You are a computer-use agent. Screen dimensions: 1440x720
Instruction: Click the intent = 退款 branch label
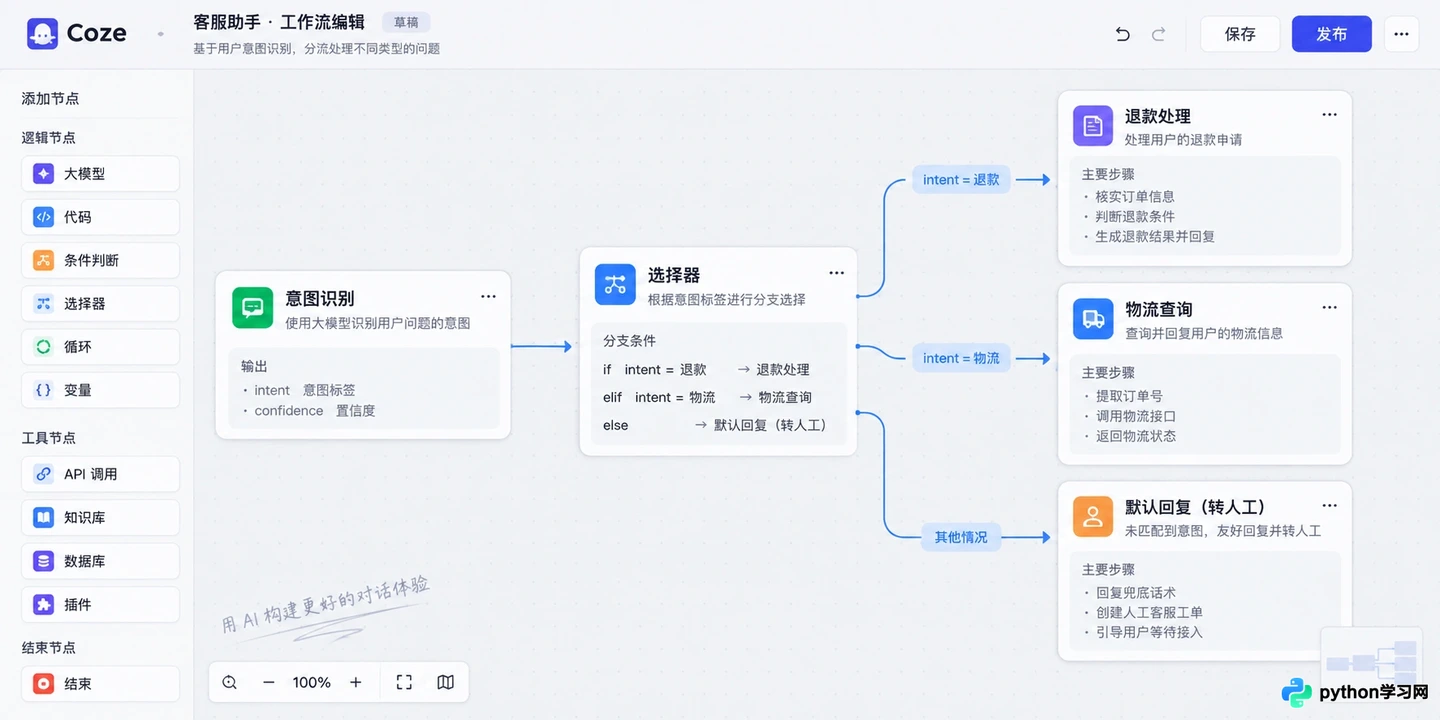[961, 180]
